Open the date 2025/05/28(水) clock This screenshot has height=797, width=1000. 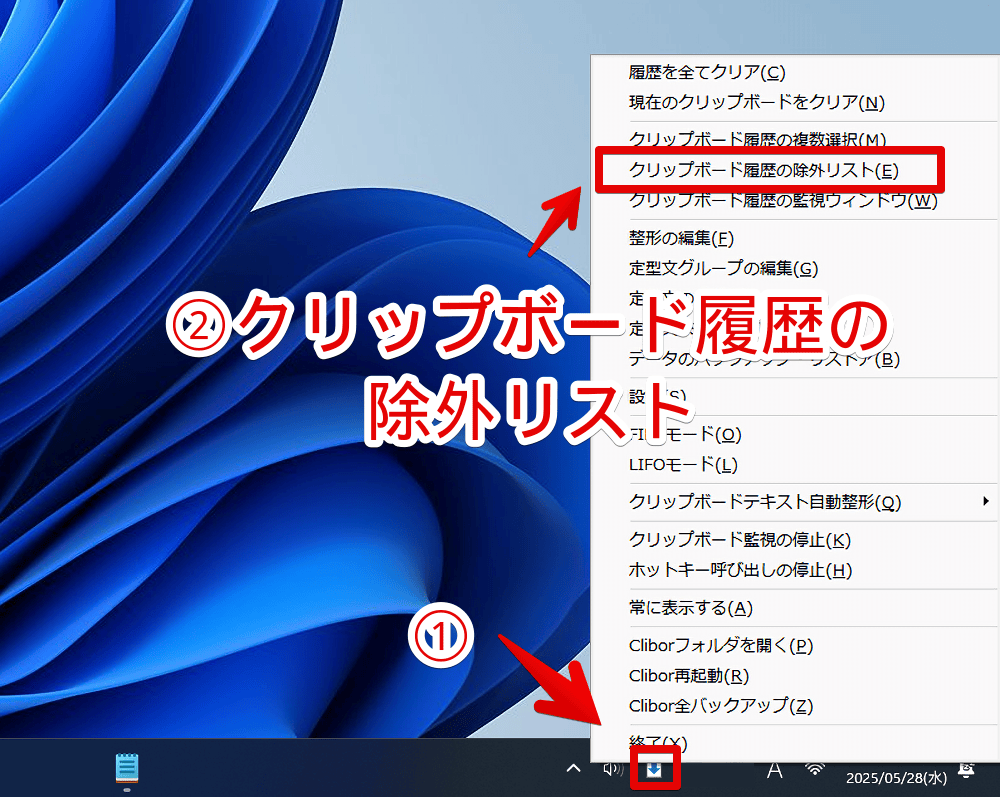point(896,777)
